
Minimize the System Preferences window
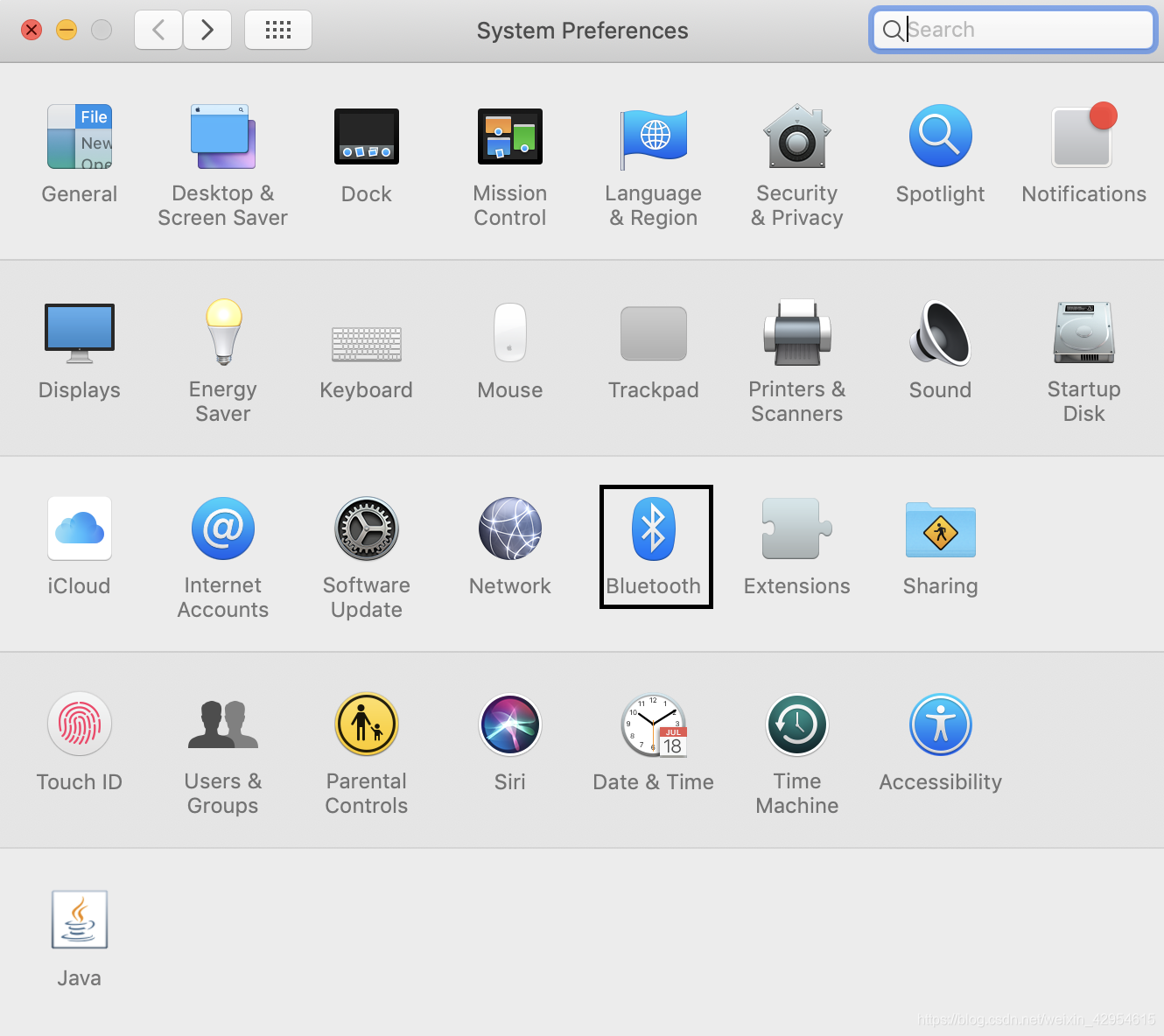(x=67, y=30)
